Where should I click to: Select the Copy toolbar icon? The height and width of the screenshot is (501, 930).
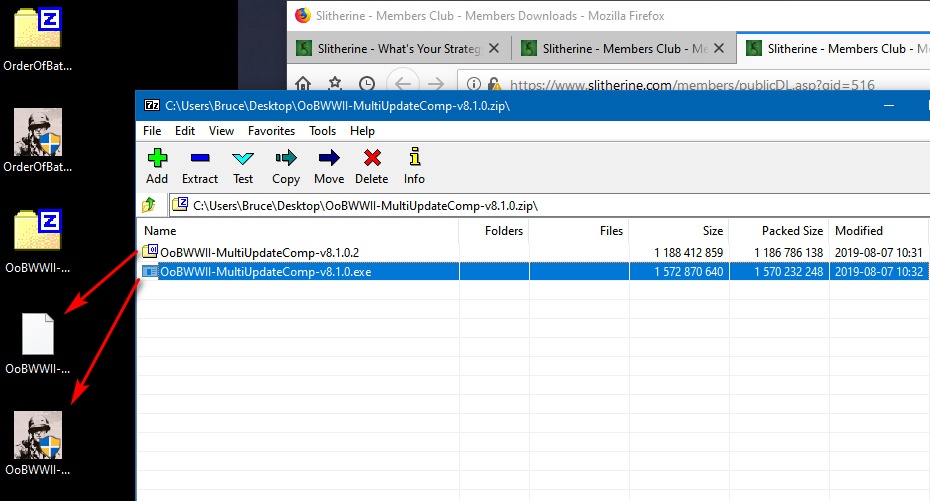tap(286, 165)
